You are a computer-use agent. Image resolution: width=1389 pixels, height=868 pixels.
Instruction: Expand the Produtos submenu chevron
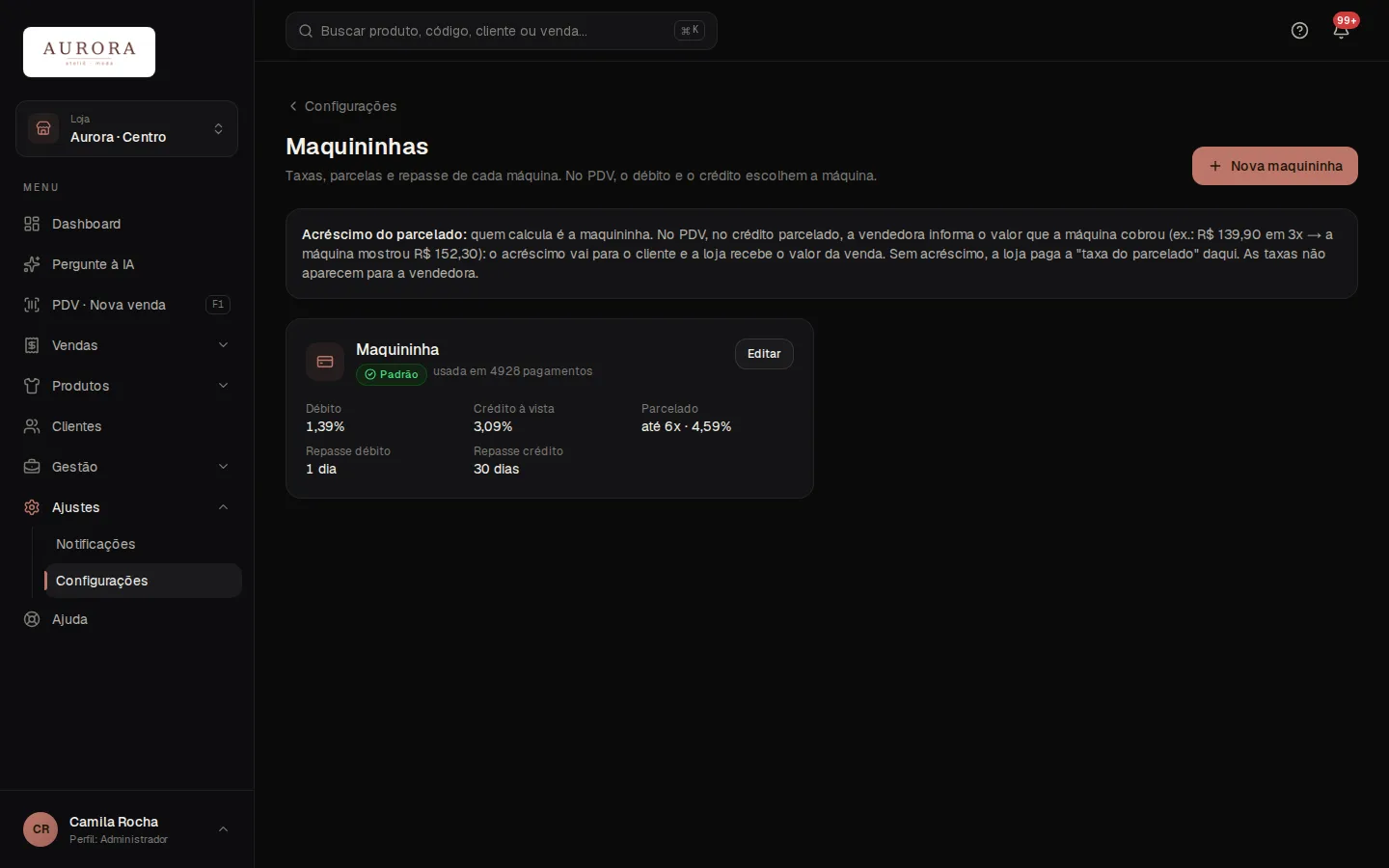pos(223,386)
